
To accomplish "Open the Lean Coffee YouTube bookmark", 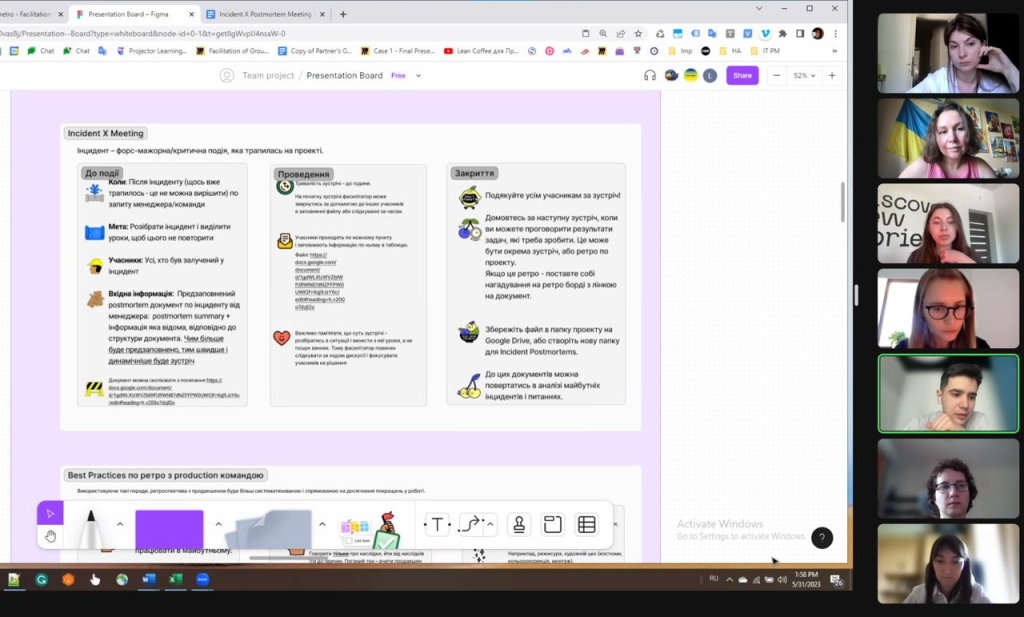I will (481, 51).
